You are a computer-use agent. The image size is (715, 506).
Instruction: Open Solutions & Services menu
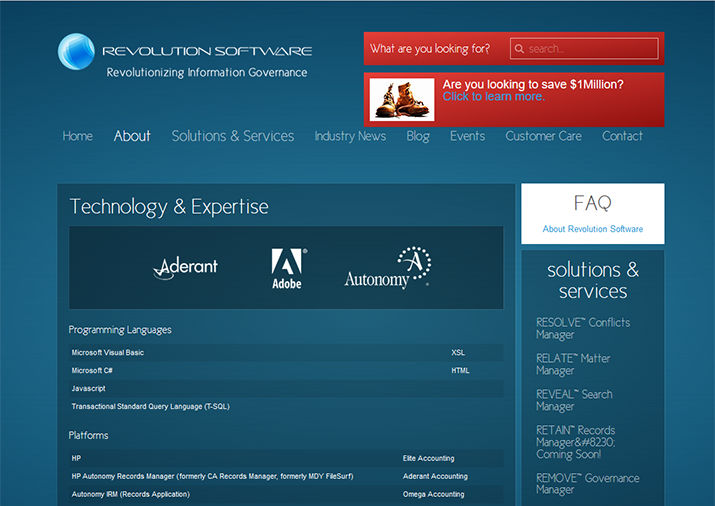click(233, 136)
